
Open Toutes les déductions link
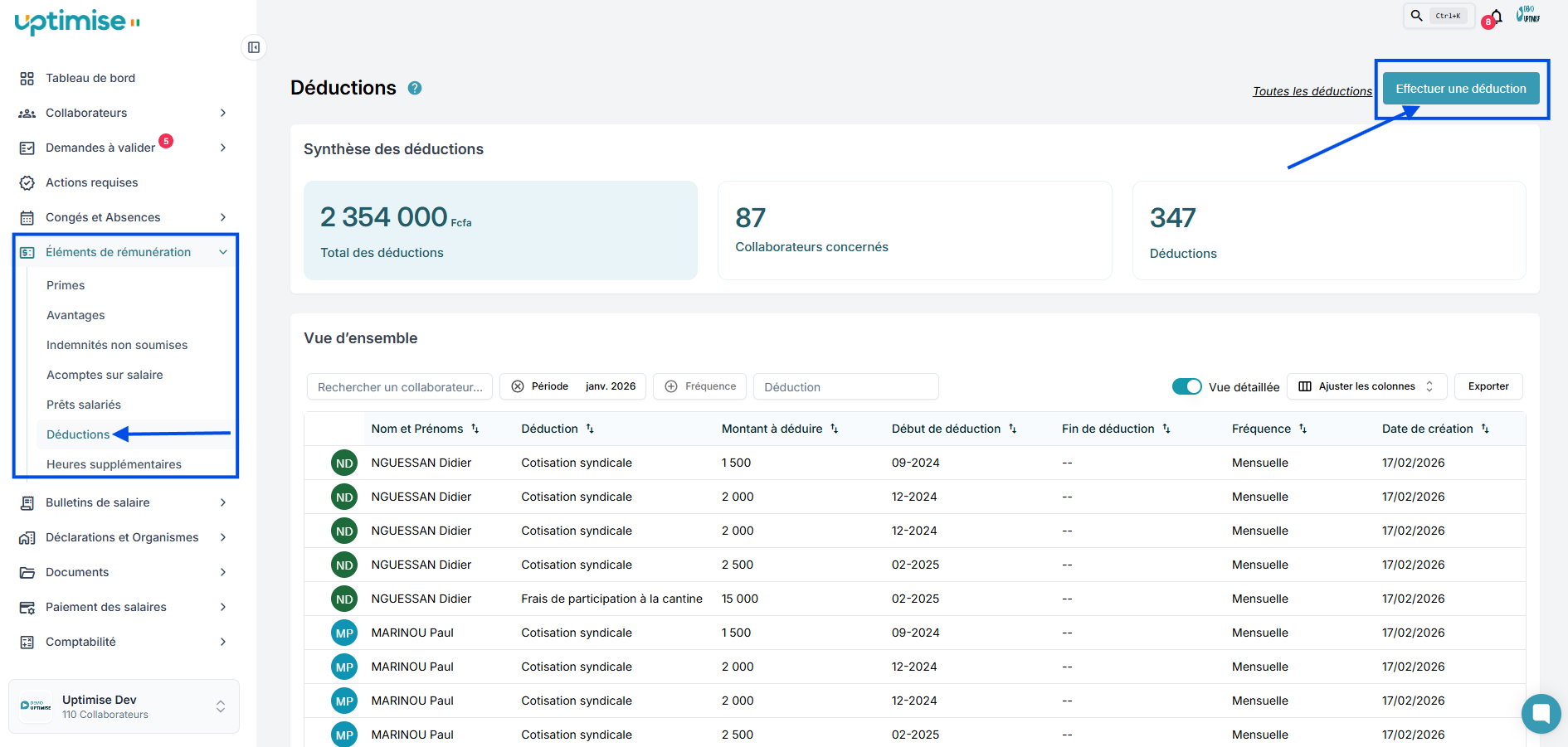[1312, 91]
